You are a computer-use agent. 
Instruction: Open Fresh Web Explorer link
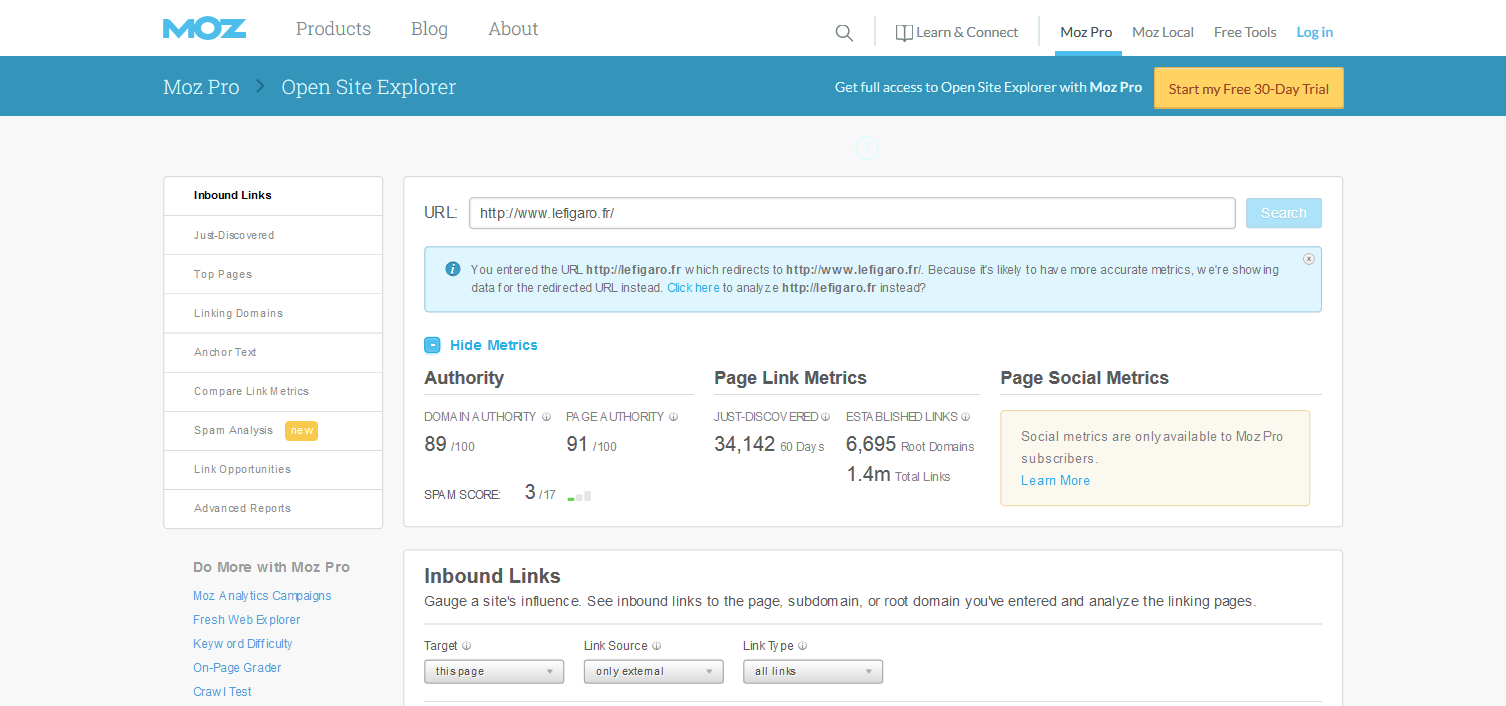(246, 620)
